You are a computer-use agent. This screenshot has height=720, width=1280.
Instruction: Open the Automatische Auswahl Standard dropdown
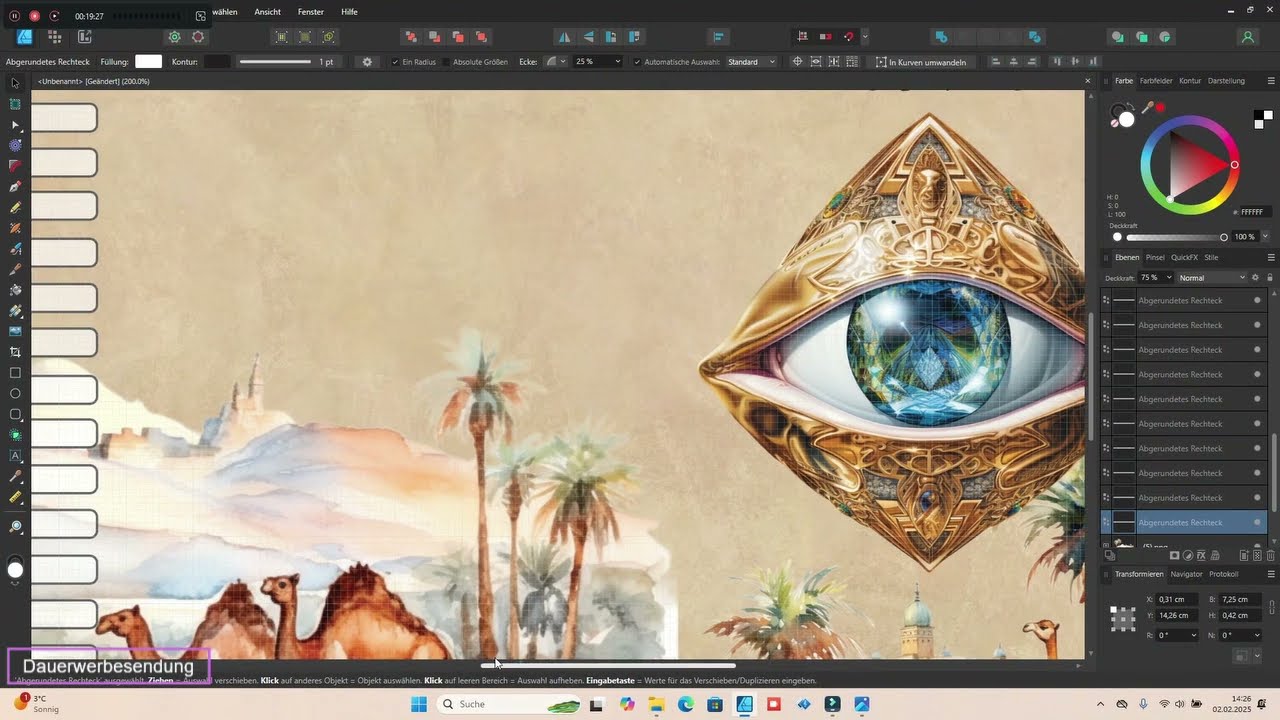[x=751, y=62]
